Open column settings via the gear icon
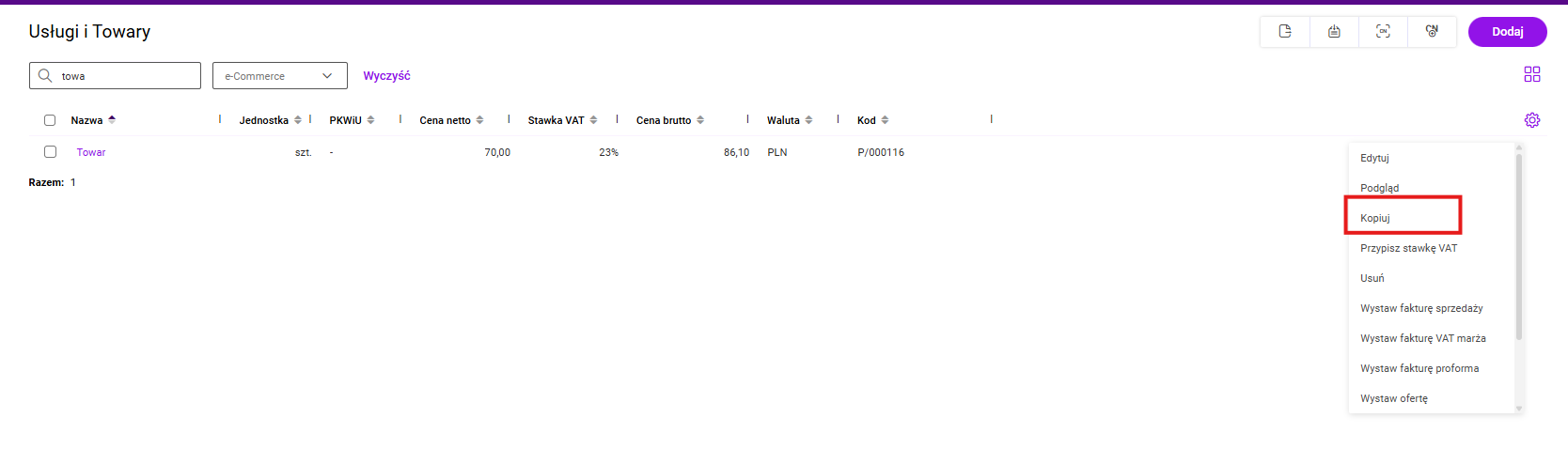This screenshot has width=1568, height=449. click(1532, 120)
